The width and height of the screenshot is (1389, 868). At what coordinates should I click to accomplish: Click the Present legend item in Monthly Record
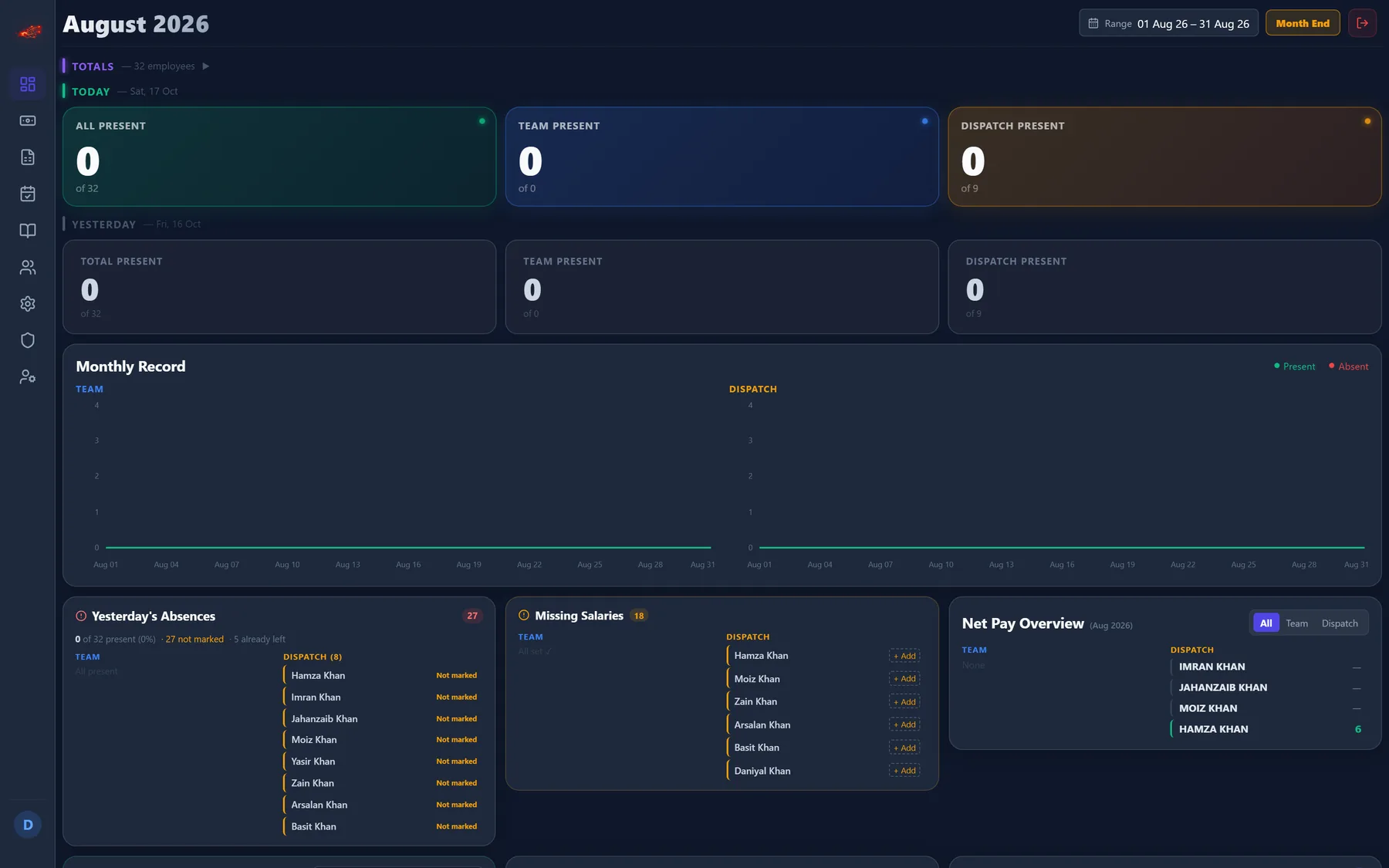(1295, 366)
